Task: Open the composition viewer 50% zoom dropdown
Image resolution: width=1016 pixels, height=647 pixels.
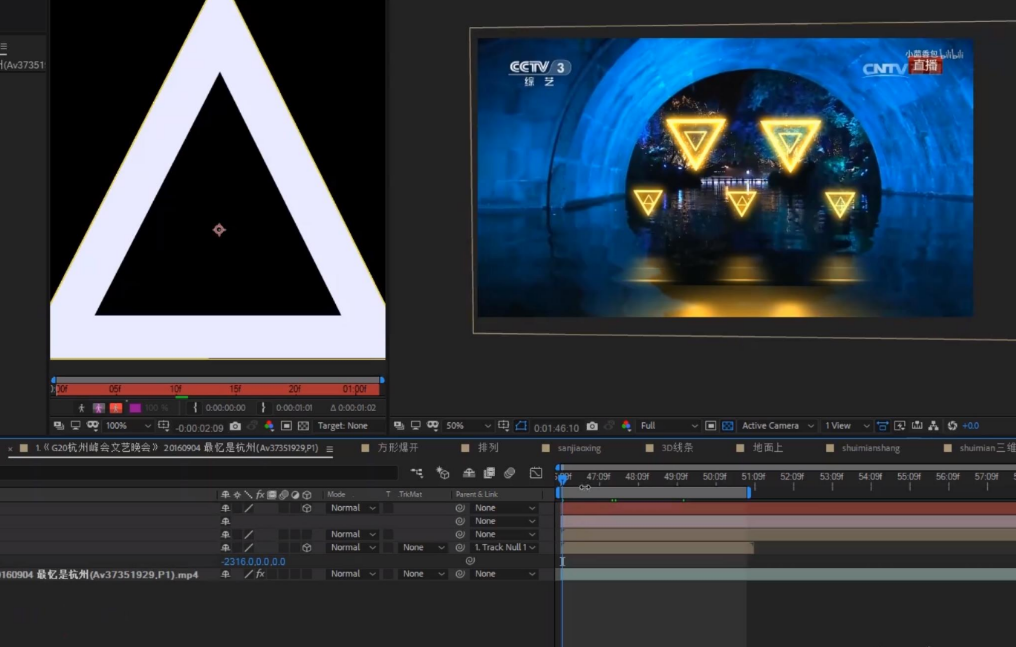Action: (468, 426)
